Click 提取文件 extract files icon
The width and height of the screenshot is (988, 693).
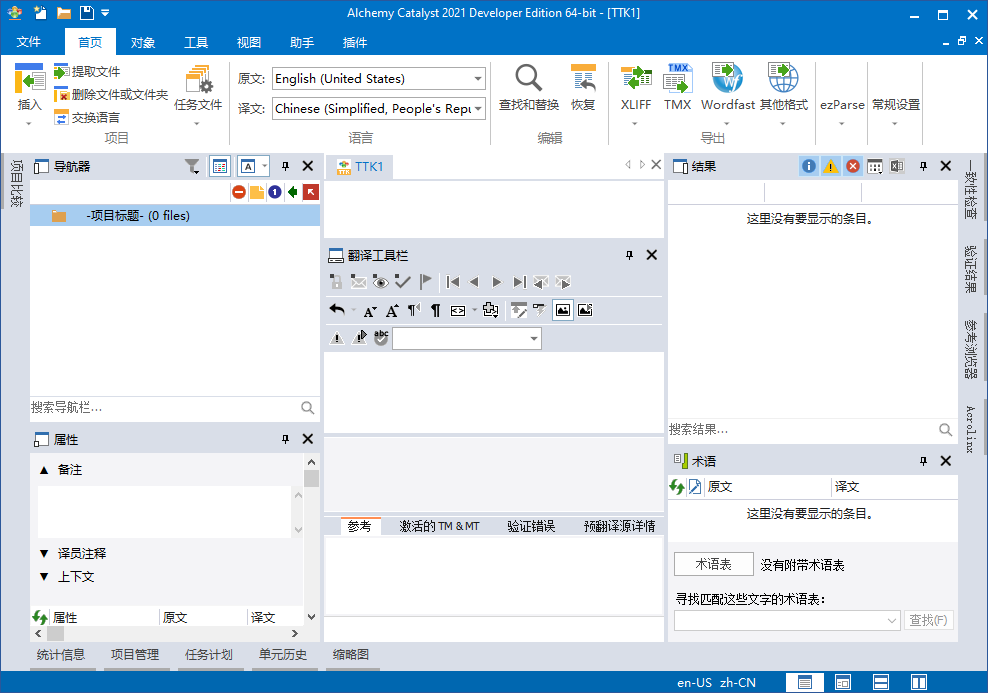tap(61, 71)
